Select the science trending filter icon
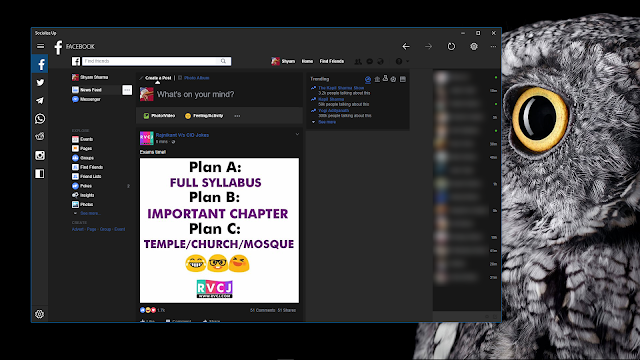Viewport: 640px width, 360px height. (385, 79)
